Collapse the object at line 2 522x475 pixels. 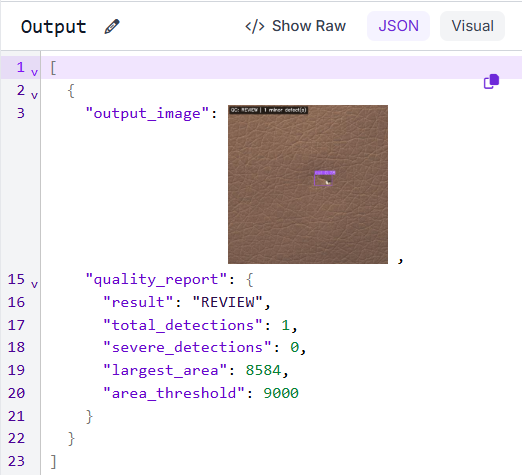pos(34,95)
